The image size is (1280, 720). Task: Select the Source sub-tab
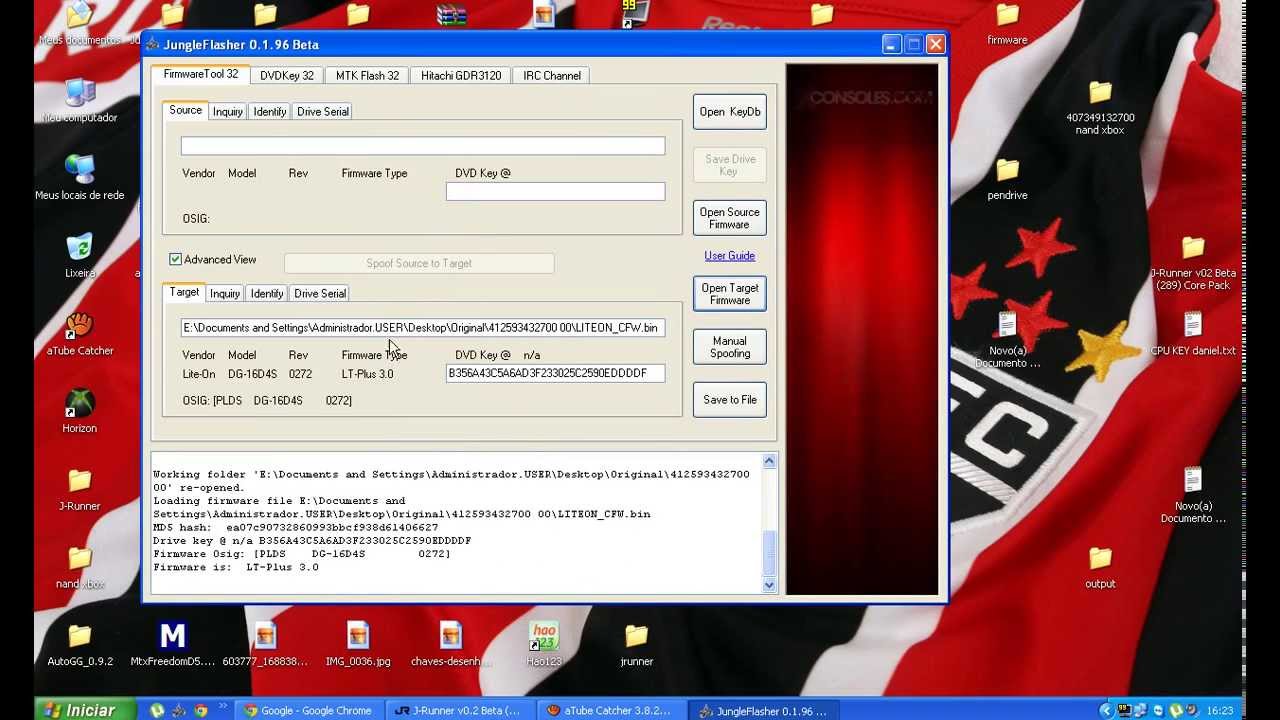tap(185, 110)
